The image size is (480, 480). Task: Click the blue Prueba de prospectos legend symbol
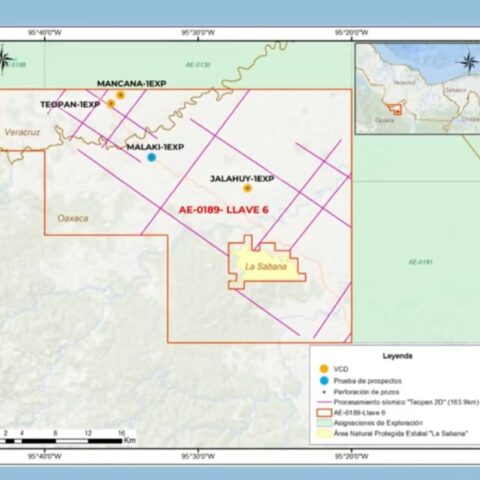[324, 381]
